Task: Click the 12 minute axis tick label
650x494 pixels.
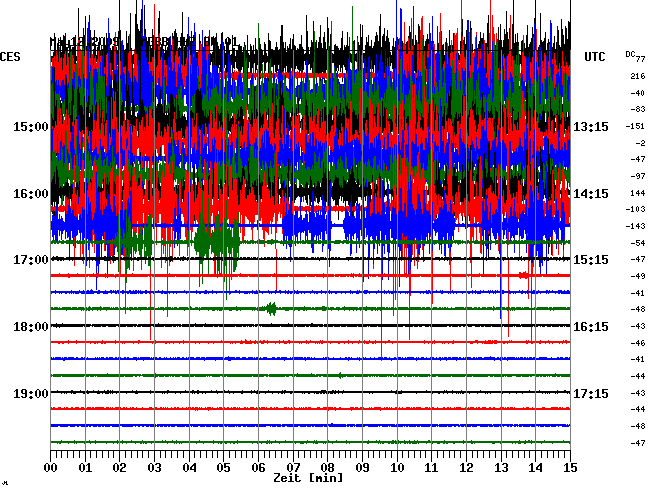Action: coord(466,468)
